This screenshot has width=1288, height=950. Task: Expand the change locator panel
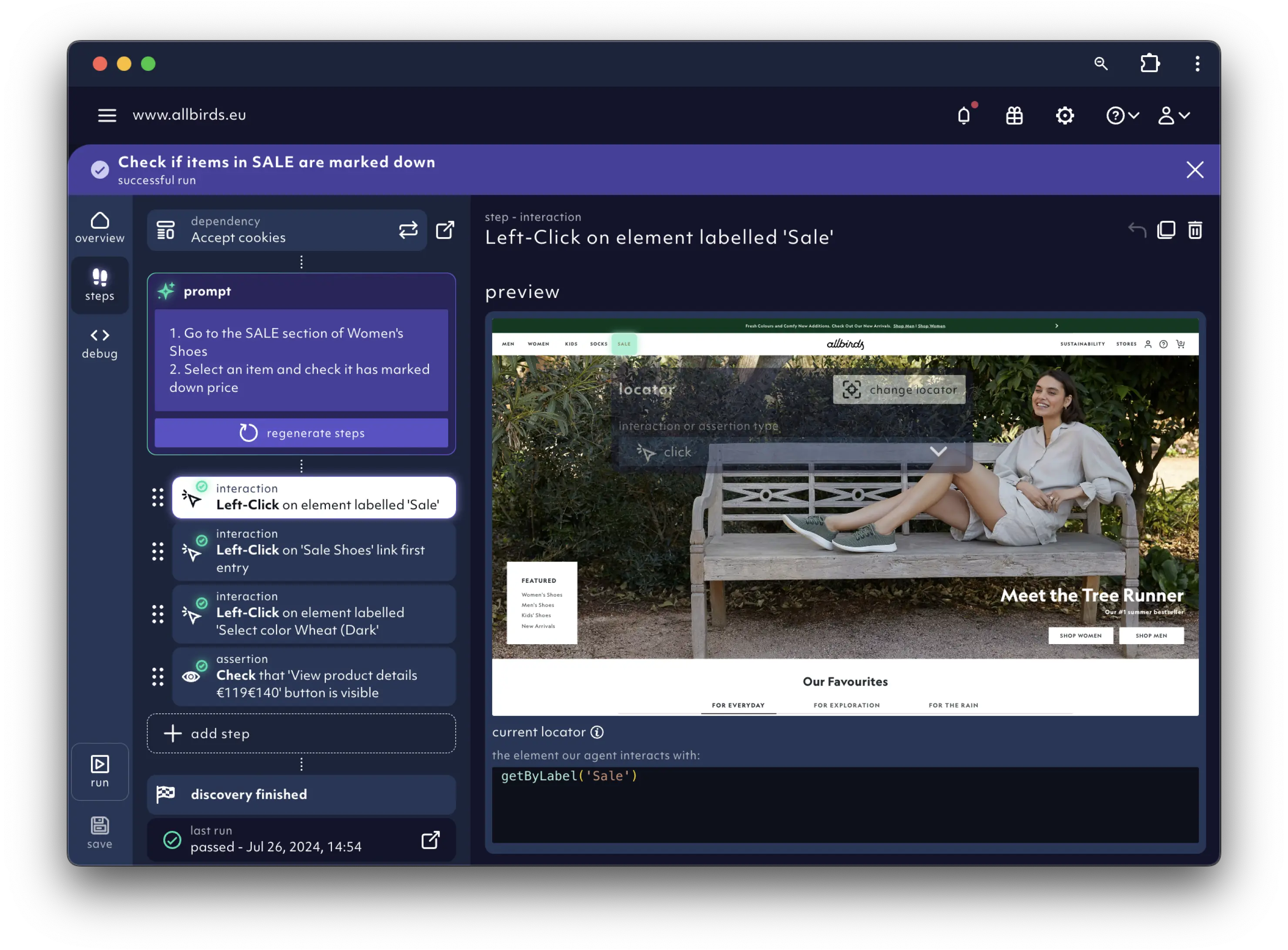tap(899, 390)
